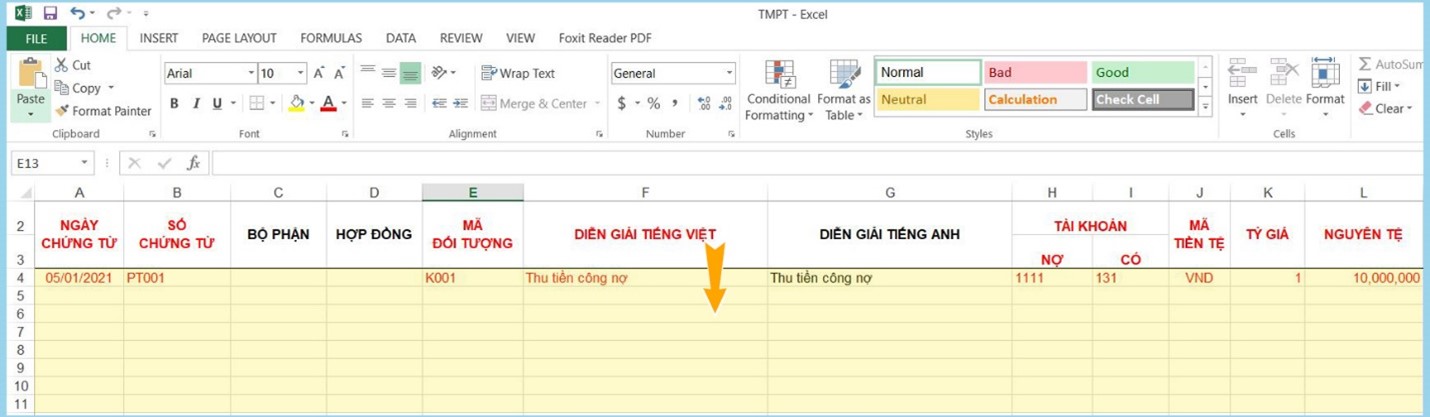This screenshot has height=417, width=1430.
Task: Switch to the PAGE LAYOUT tab
Action: (x=239, y=38)
